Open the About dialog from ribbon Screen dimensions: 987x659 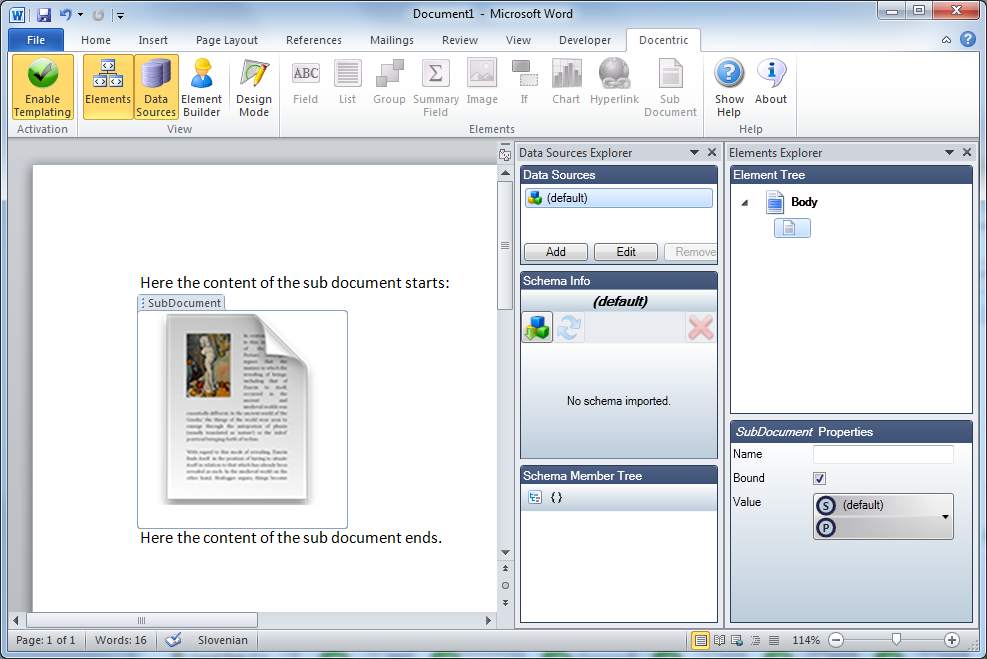(x=771, y=82)
